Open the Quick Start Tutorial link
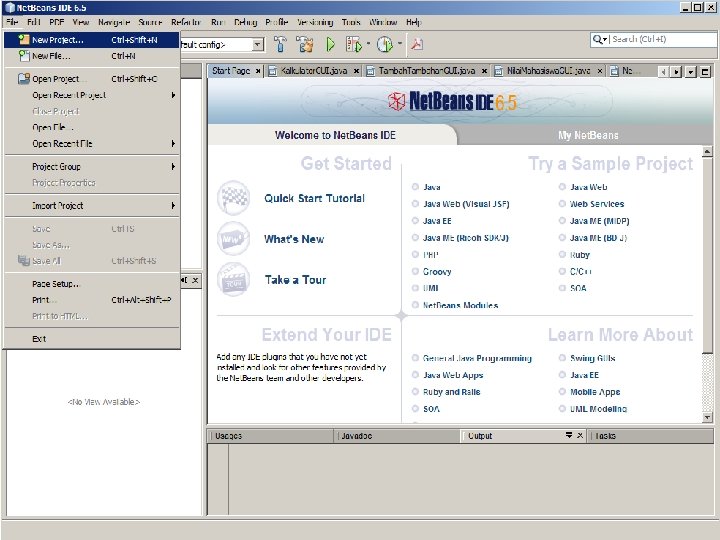Image resolution: width=720 pixels, height=540 pixels. click(315, 198)
